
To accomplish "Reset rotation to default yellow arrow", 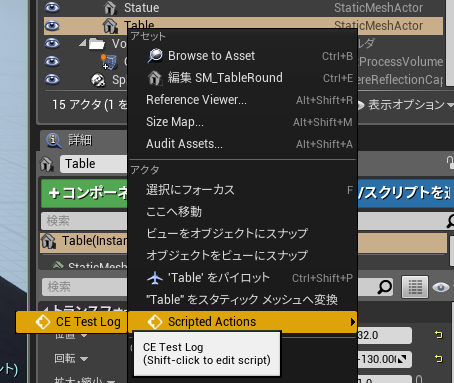I will pyautogui.click(x=438, y=359).
